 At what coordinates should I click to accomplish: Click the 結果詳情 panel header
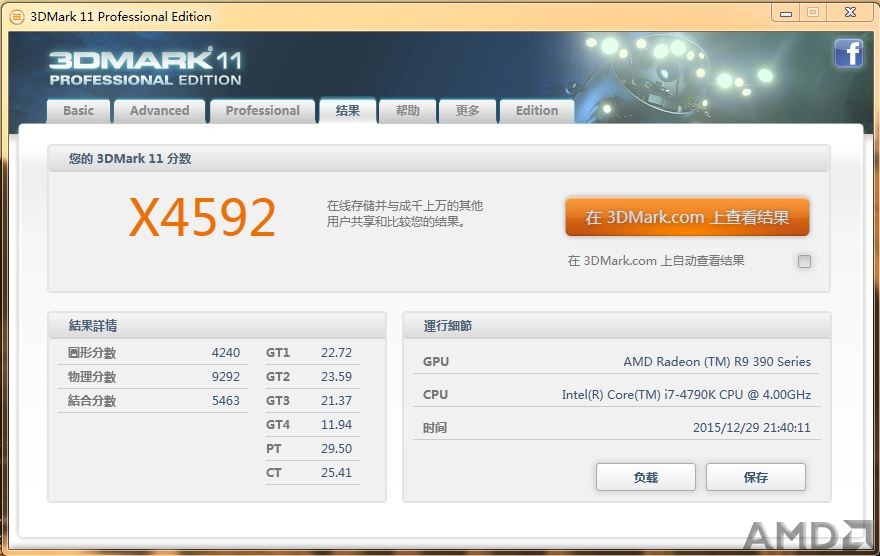point(217,325)
